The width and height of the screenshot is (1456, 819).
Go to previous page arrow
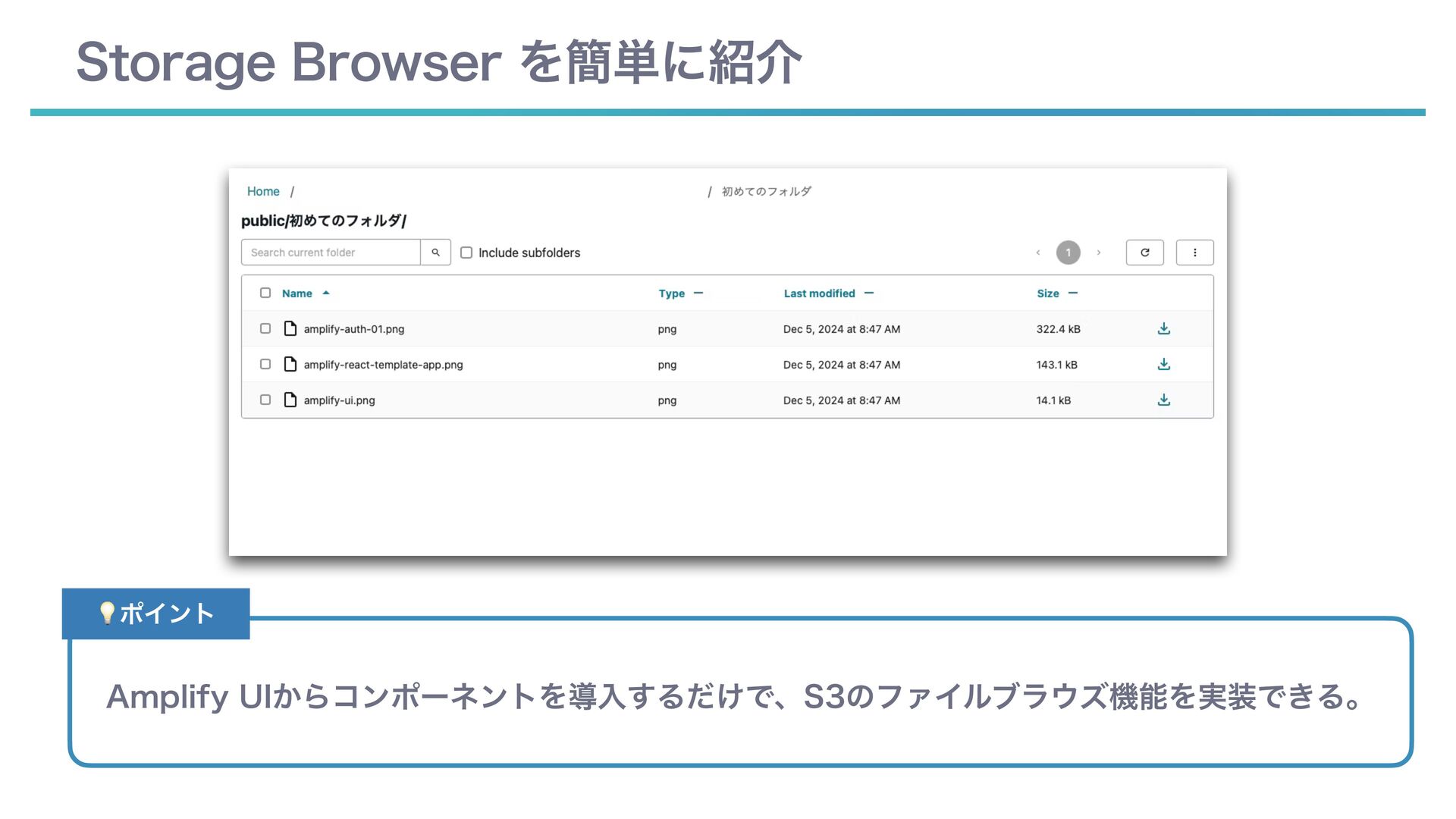[1037, 253]
